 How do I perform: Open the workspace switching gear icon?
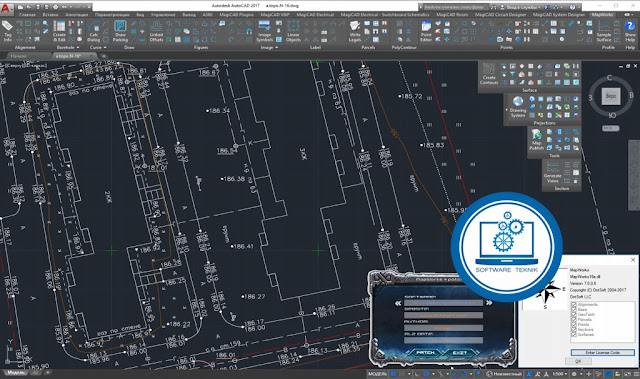574,374
